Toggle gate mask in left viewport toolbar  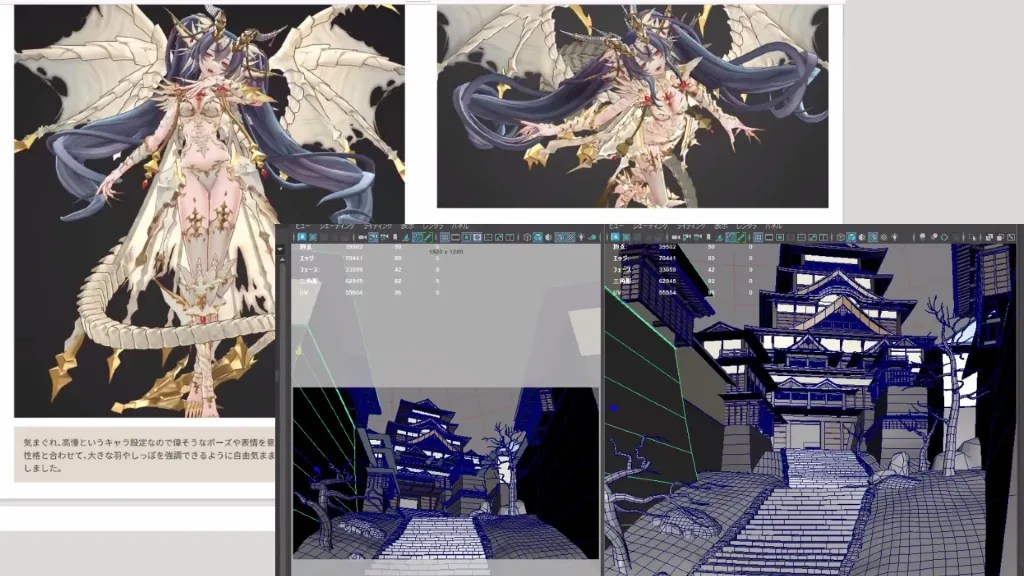tap(477, 237)
